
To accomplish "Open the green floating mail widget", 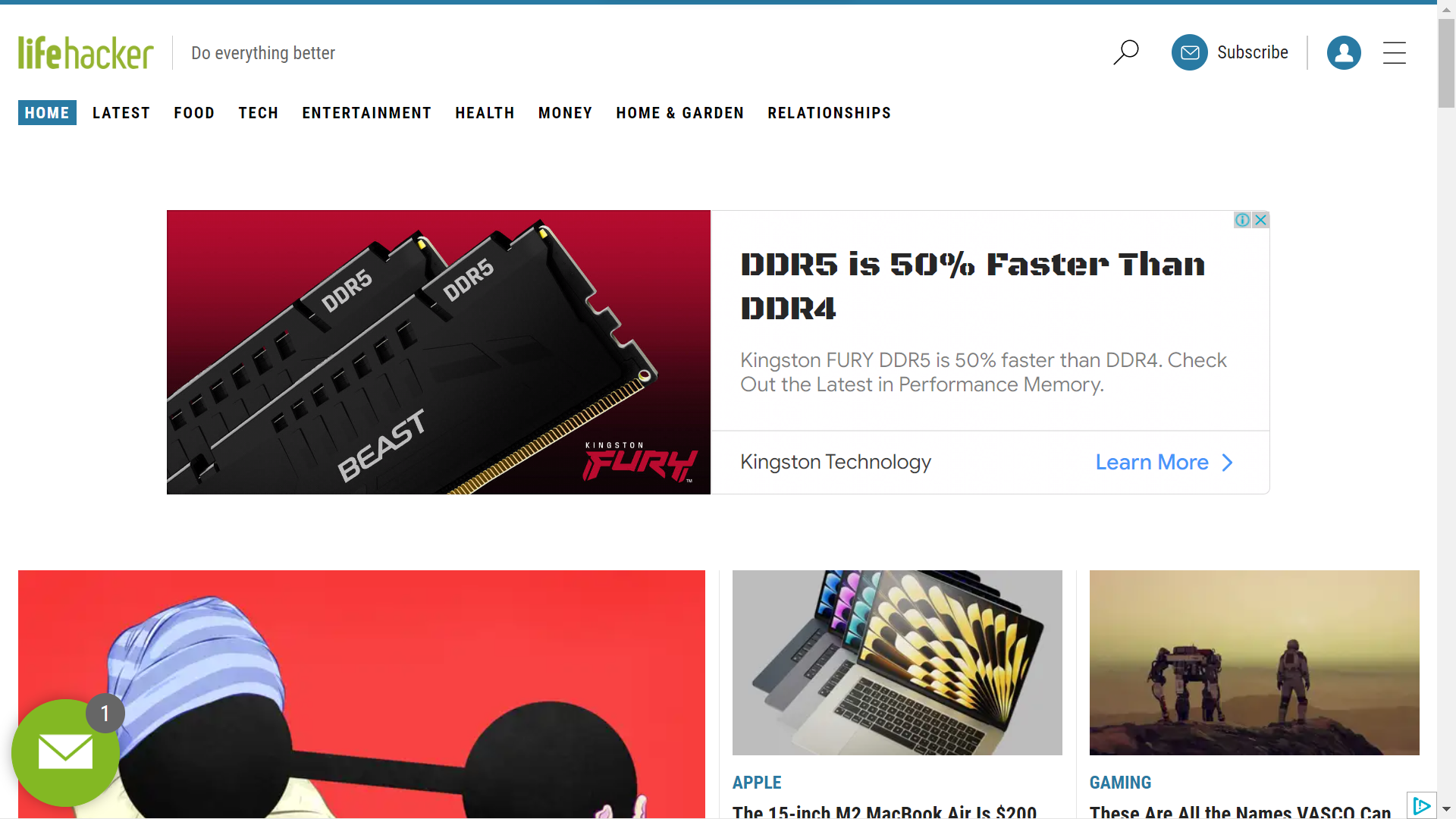I will (65, 752).
